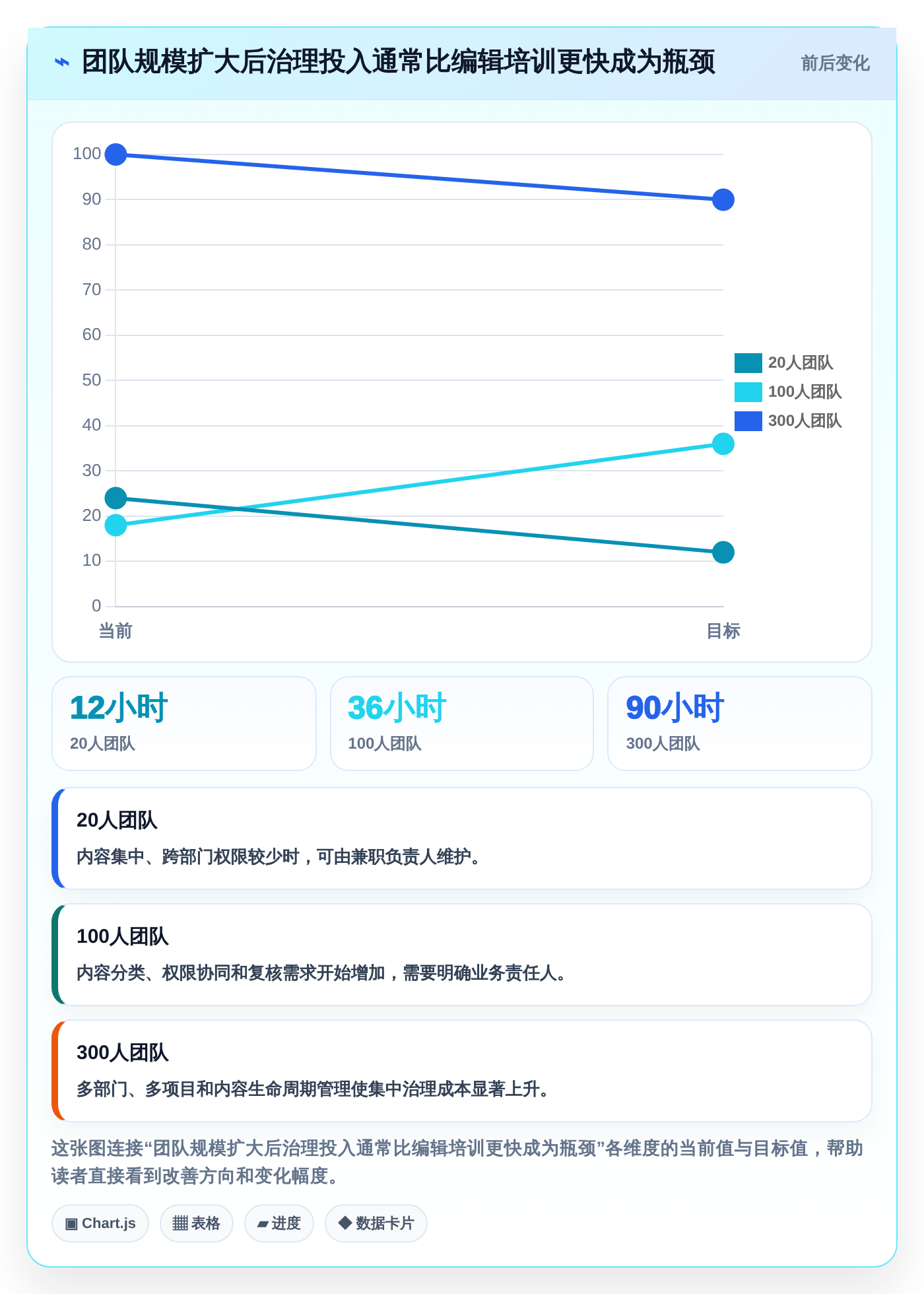Select the 300人团队 data point at 100

[x=115, y=154]
